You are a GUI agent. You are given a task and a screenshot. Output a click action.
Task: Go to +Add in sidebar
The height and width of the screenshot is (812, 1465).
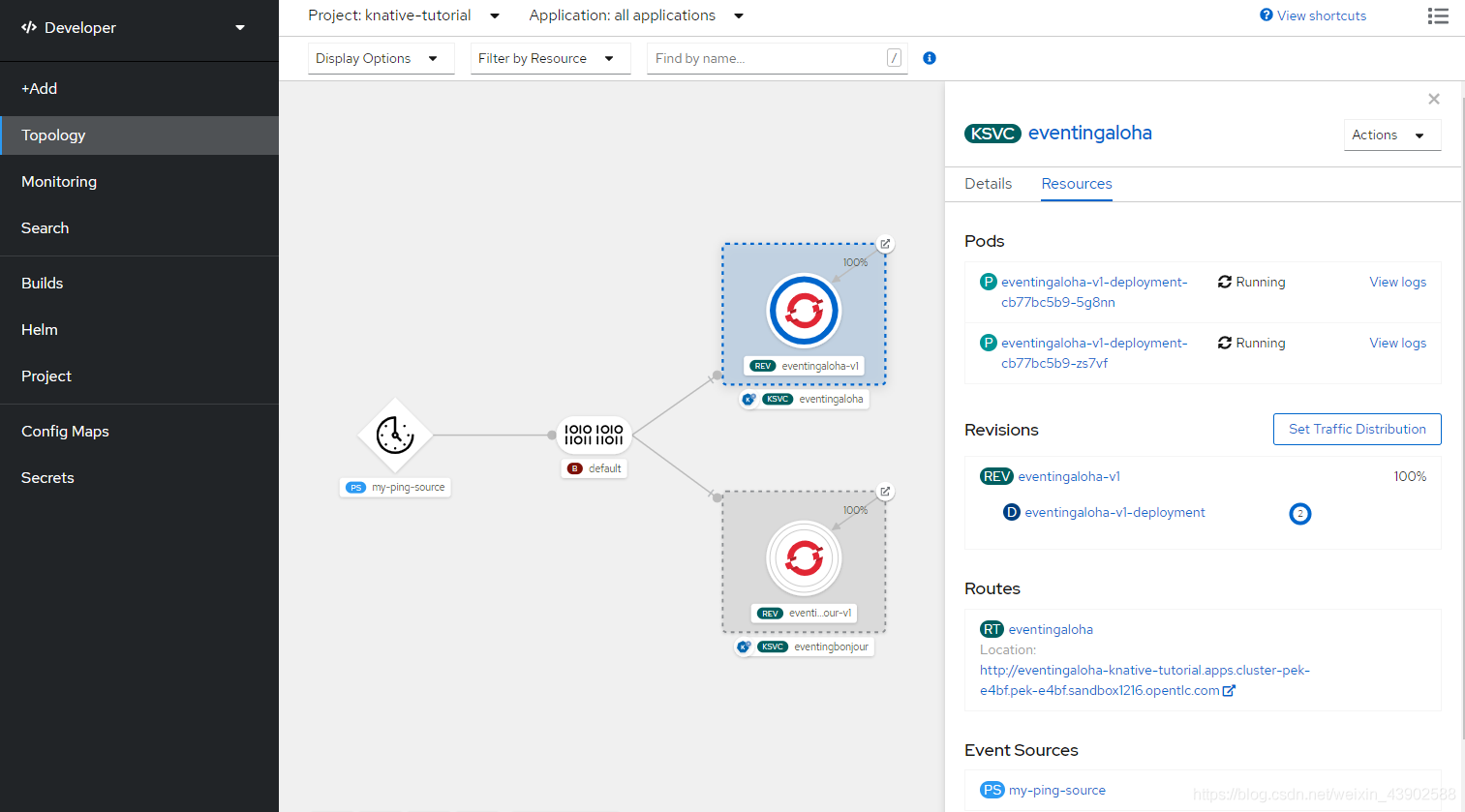tap(139, 89)
